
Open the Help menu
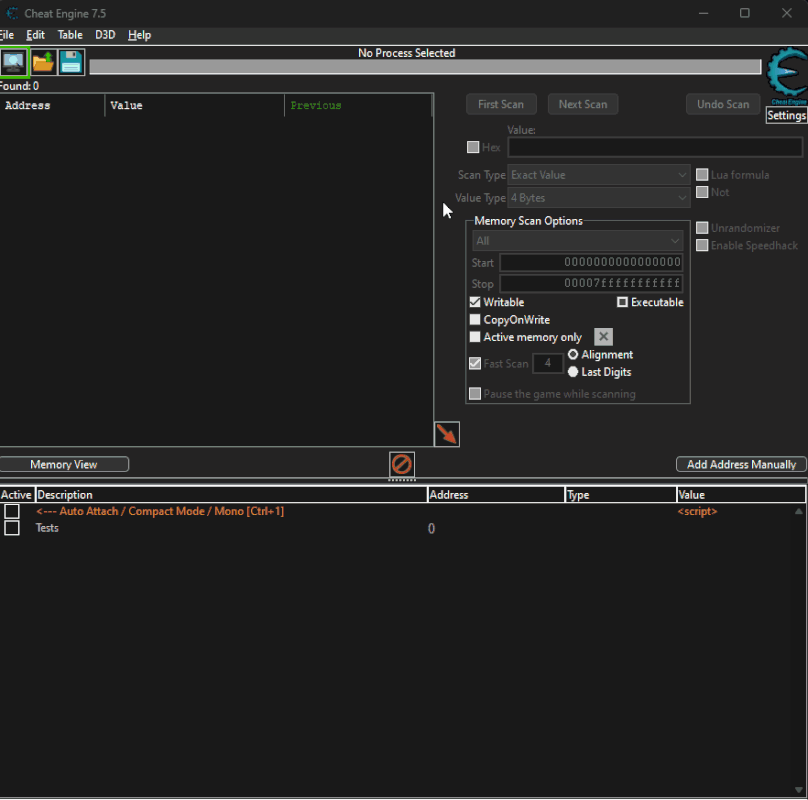click(x=139, y=35)
